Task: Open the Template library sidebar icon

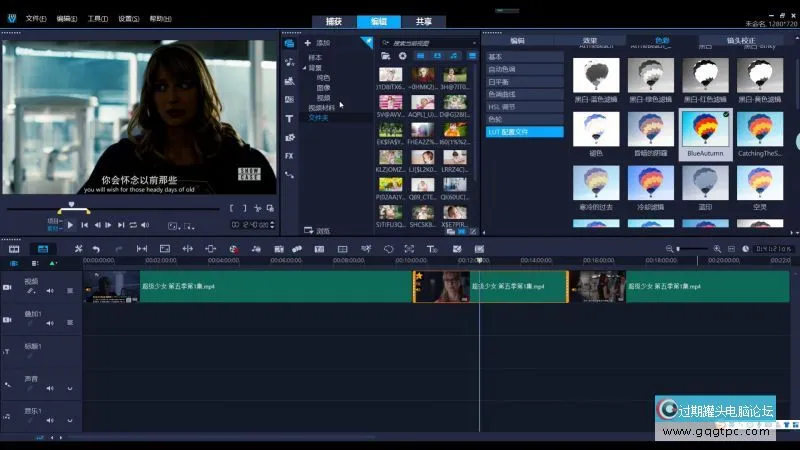Action: point(289,81)
